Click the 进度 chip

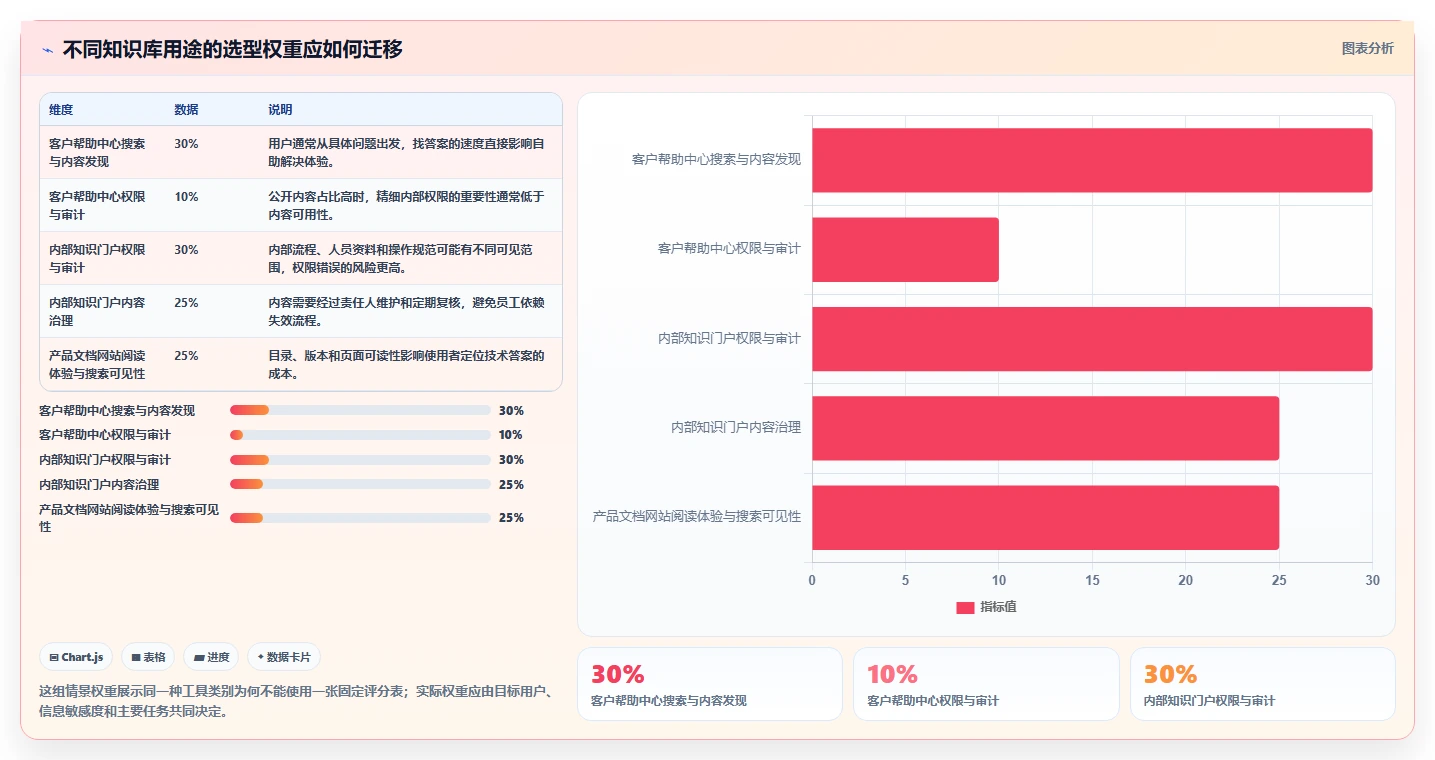[212, 657]
